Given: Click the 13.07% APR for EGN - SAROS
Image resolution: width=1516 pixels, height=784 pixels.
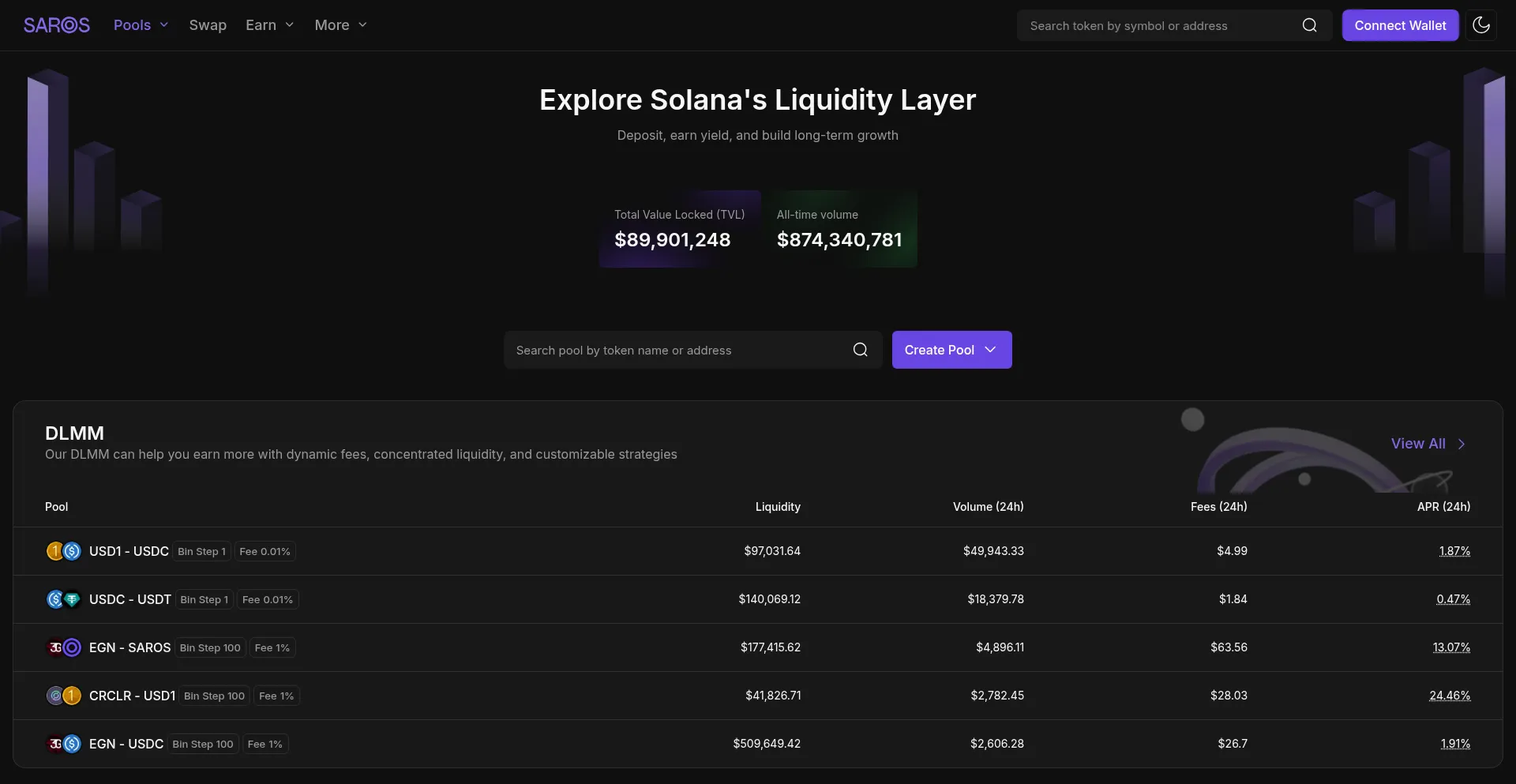Looking at the screenshot, I should 1450,647.
